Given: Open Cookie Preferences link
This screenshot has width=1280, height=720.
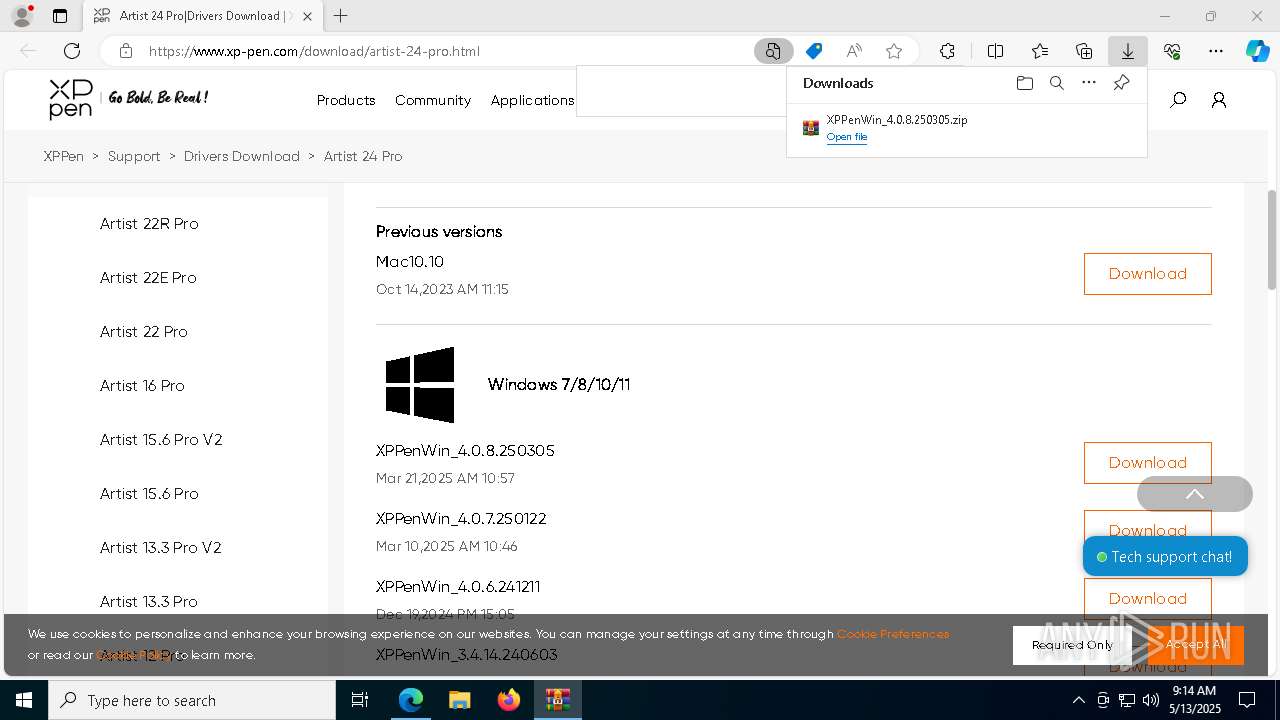Looking at the screenshot, I should (893, 634).
